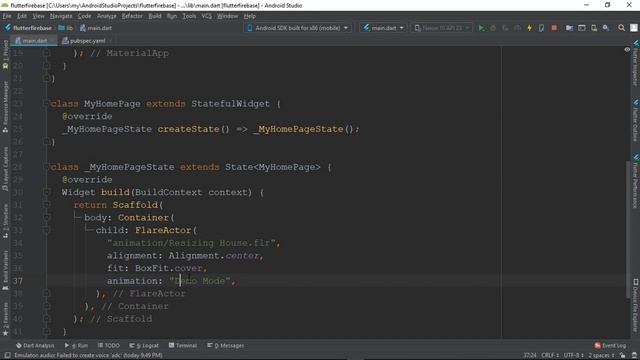
Task: Collapse the MyHomePage class fold marker
Action: pos(46,104)
